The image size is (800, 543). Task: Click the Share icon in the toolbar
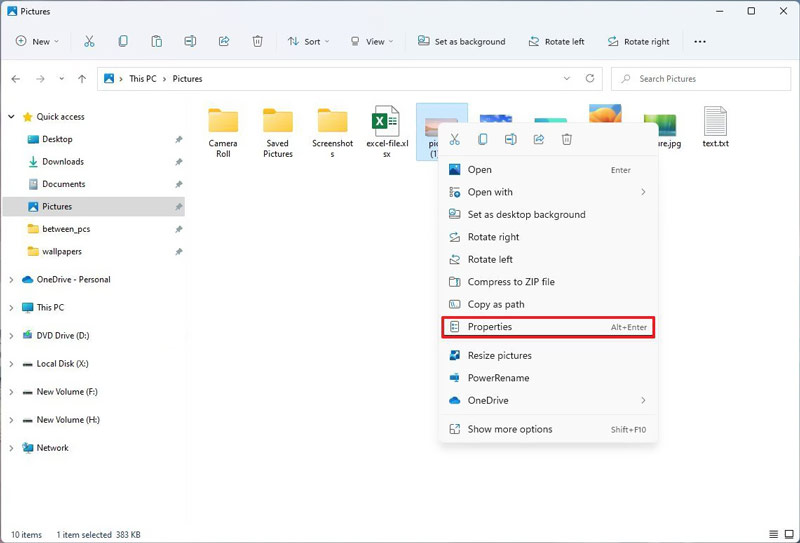point(224,41)
